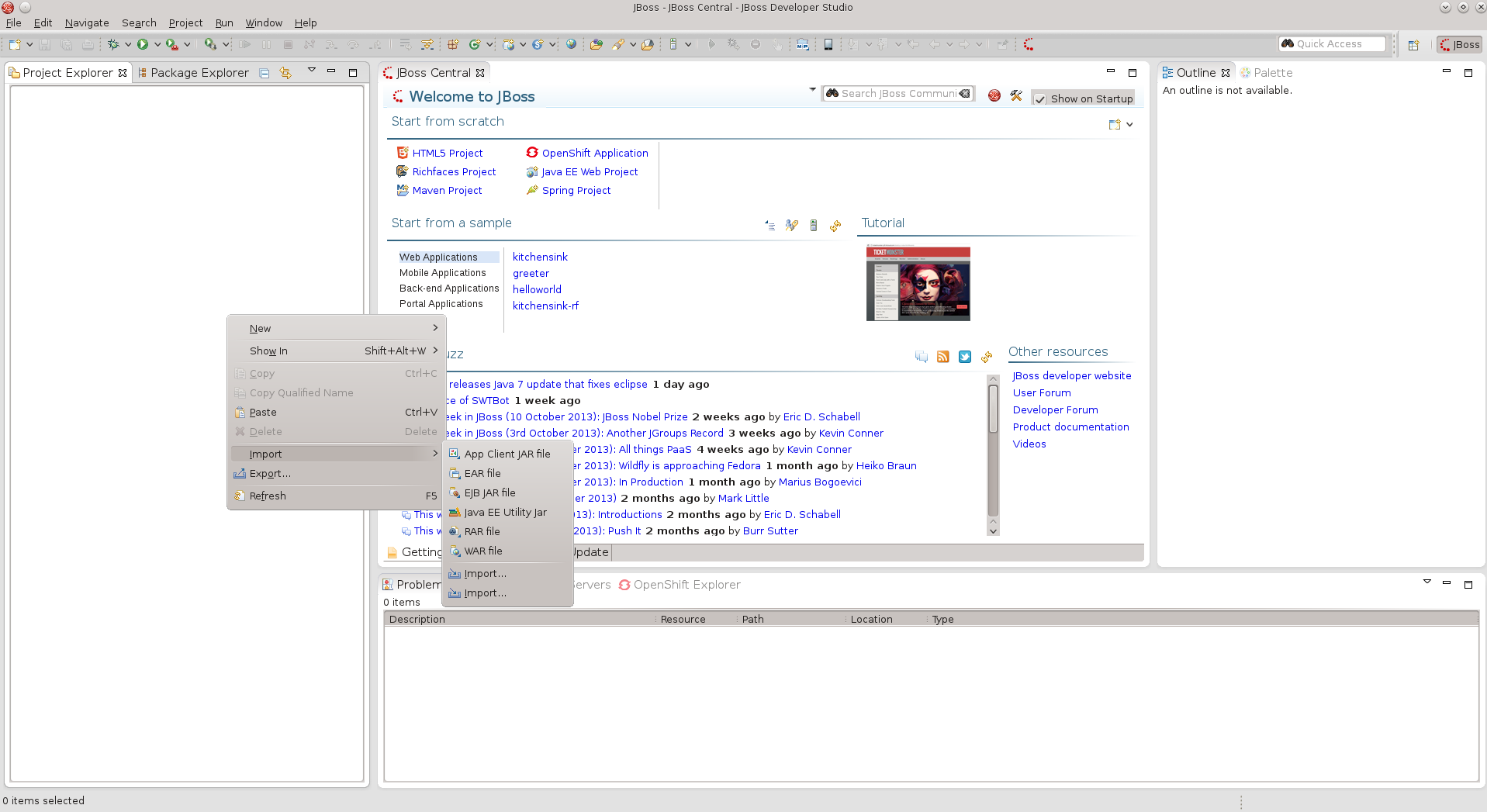Open the Run button dropdown arrow
1487x812 pixels.
[x=157, y=44]
